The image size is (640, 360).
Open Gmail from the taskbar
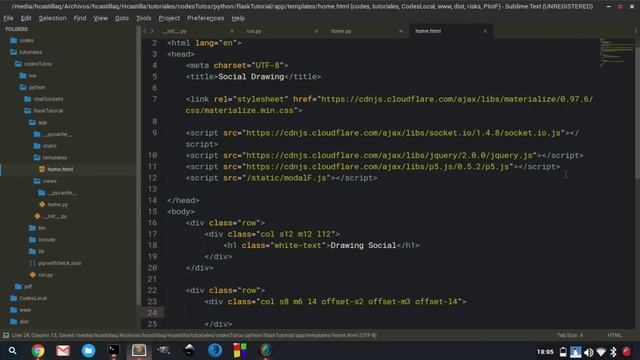point(63,351)
